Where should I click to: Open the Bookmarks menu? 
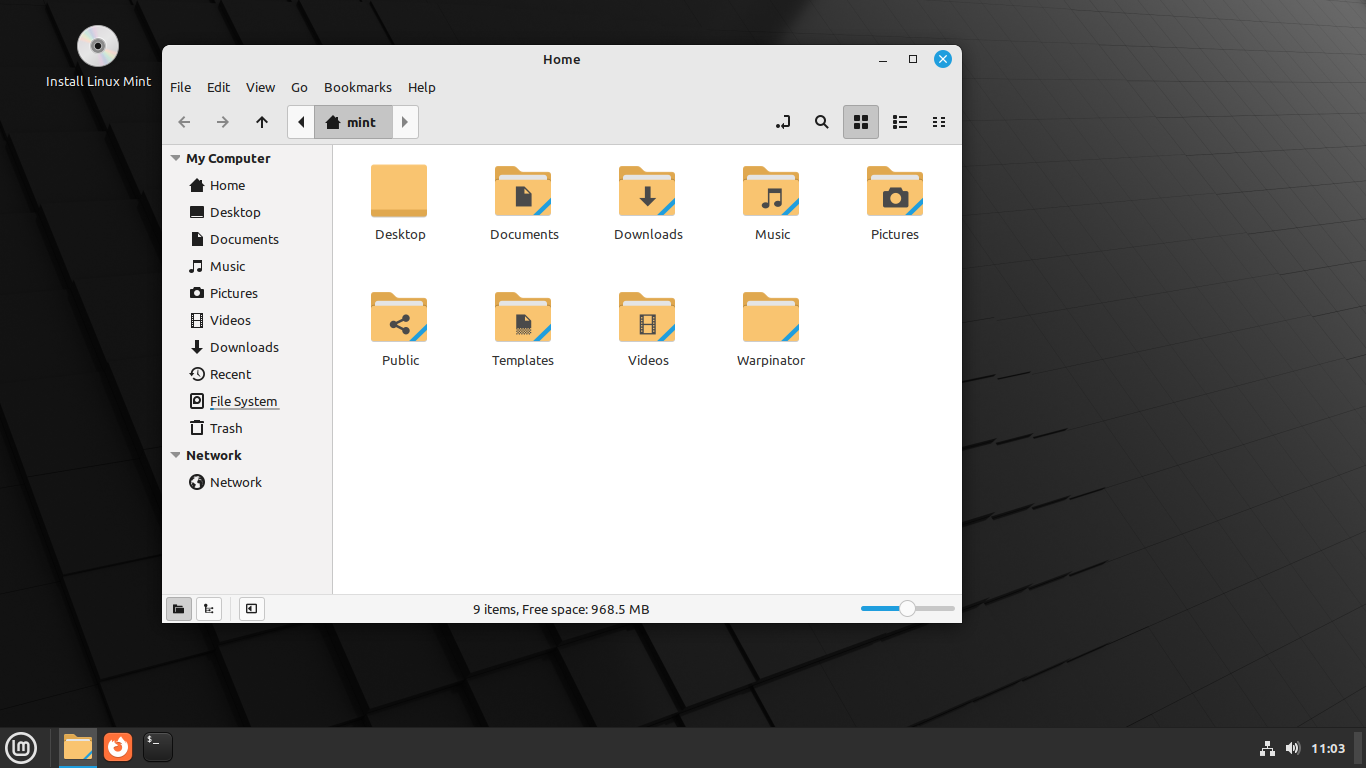click(358, 87)
